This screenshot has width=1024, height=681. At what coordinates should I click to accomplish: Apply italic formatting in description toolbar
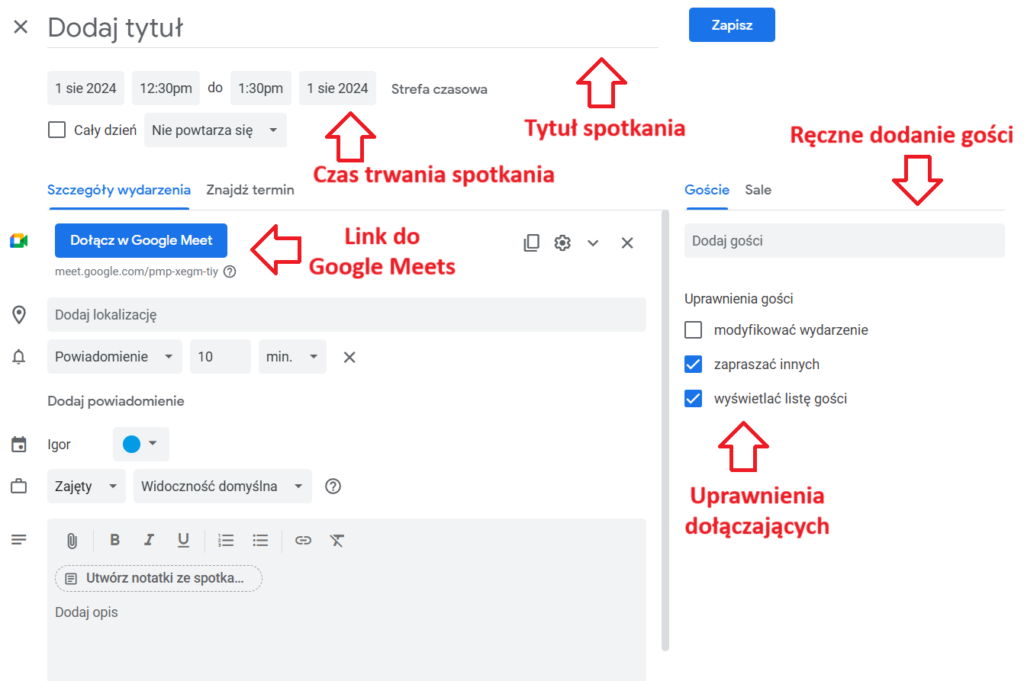pyautogui.click(x=149, y=540)
